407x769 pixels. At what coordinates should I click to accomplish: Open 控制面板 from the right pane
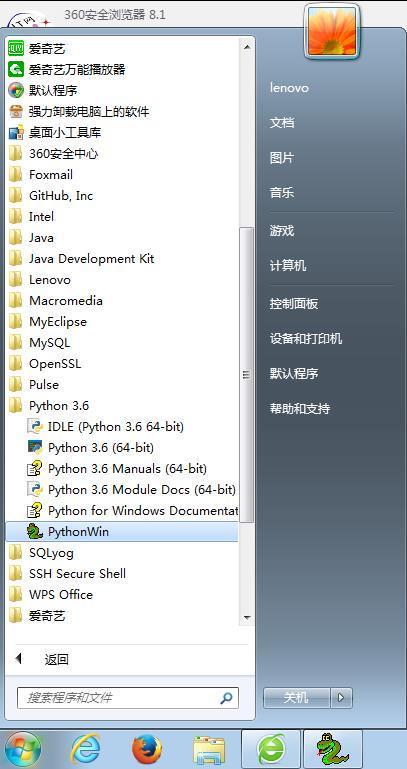(294, 304)
